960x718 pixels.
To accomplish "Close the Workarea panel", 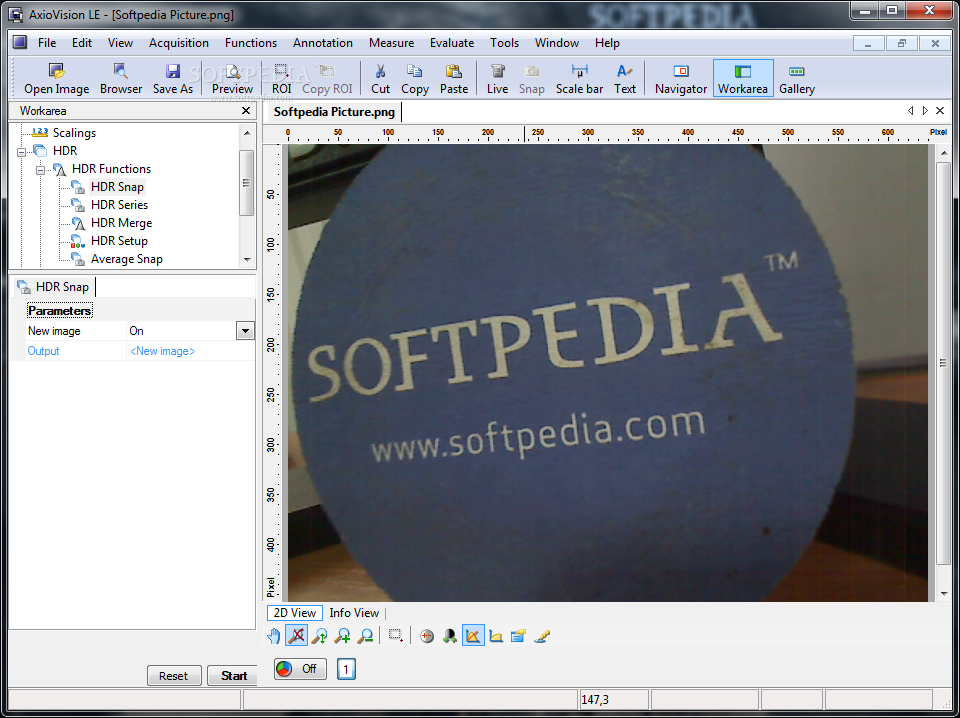I will [246, 111].
